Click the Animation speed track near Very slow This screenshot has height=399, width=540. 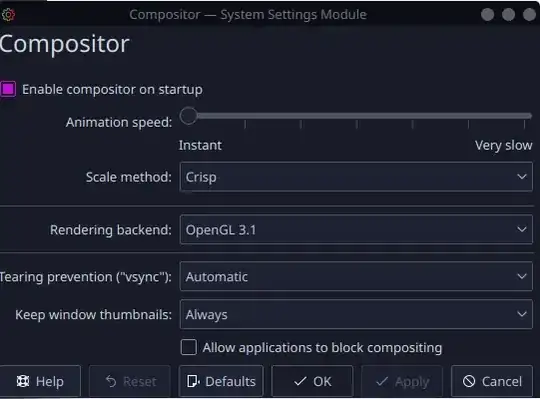(x=517, y=116)
